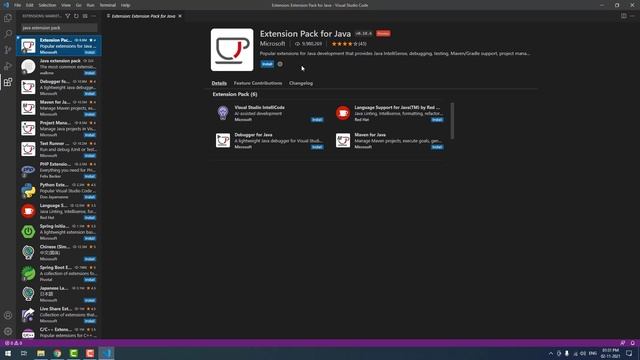
Task: Refresh the extensions list
Action: click(76, 16)
